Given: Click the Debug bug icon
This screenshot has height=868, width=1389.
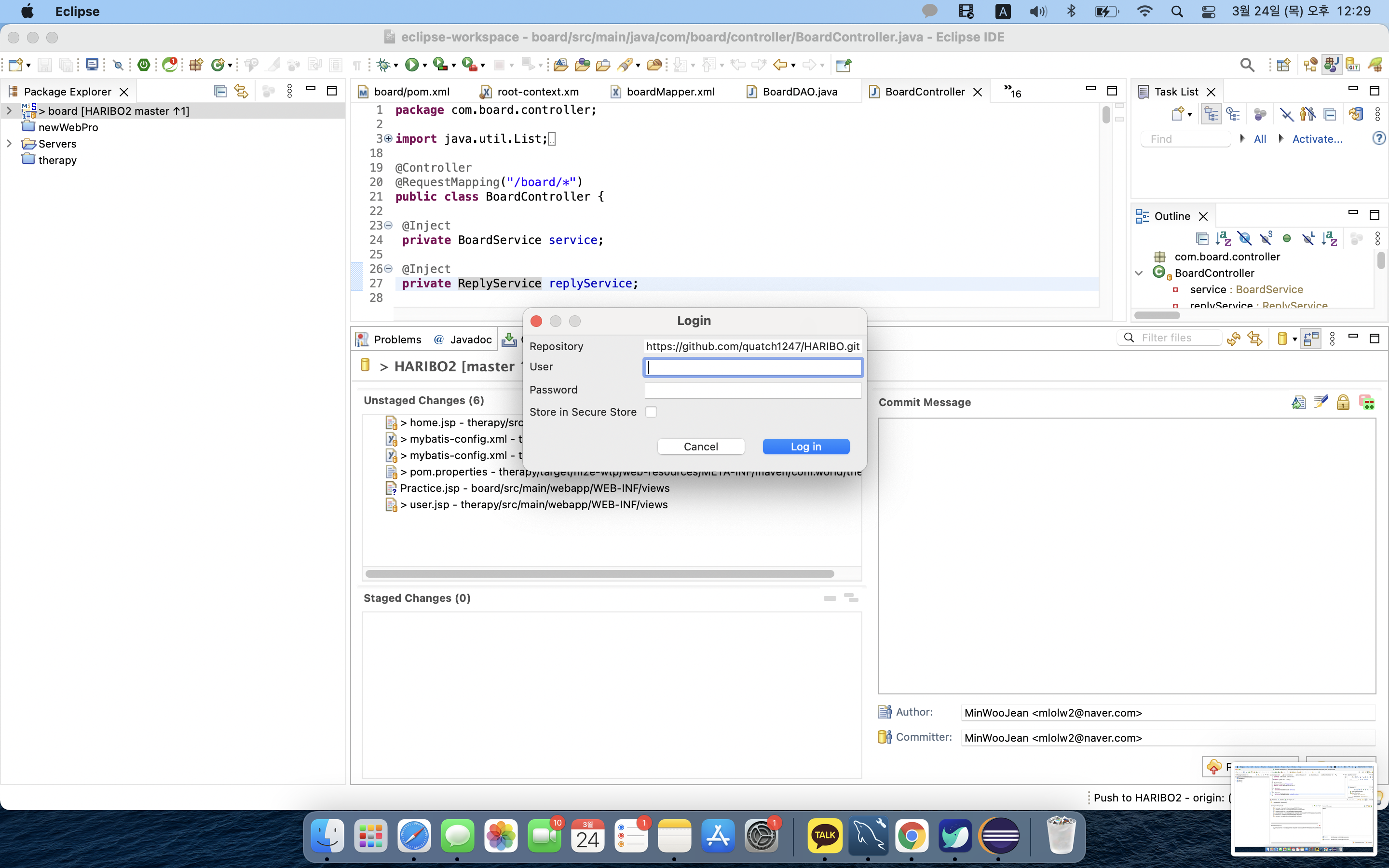Looking at the screenshot, I should click(383, 65).
